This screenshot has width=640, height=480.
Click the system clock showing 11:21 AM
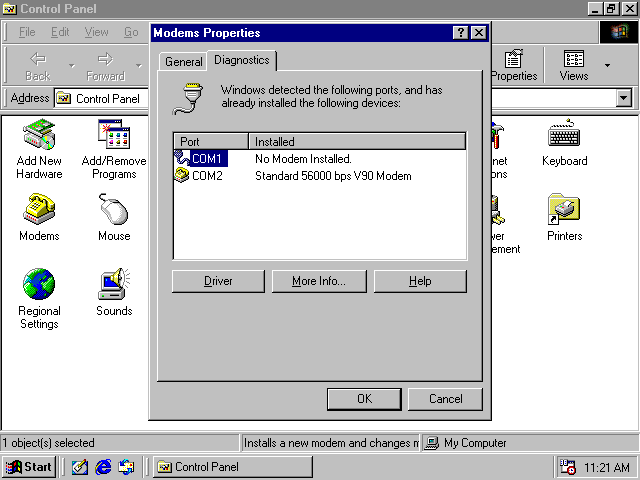(x=606, y=467)
